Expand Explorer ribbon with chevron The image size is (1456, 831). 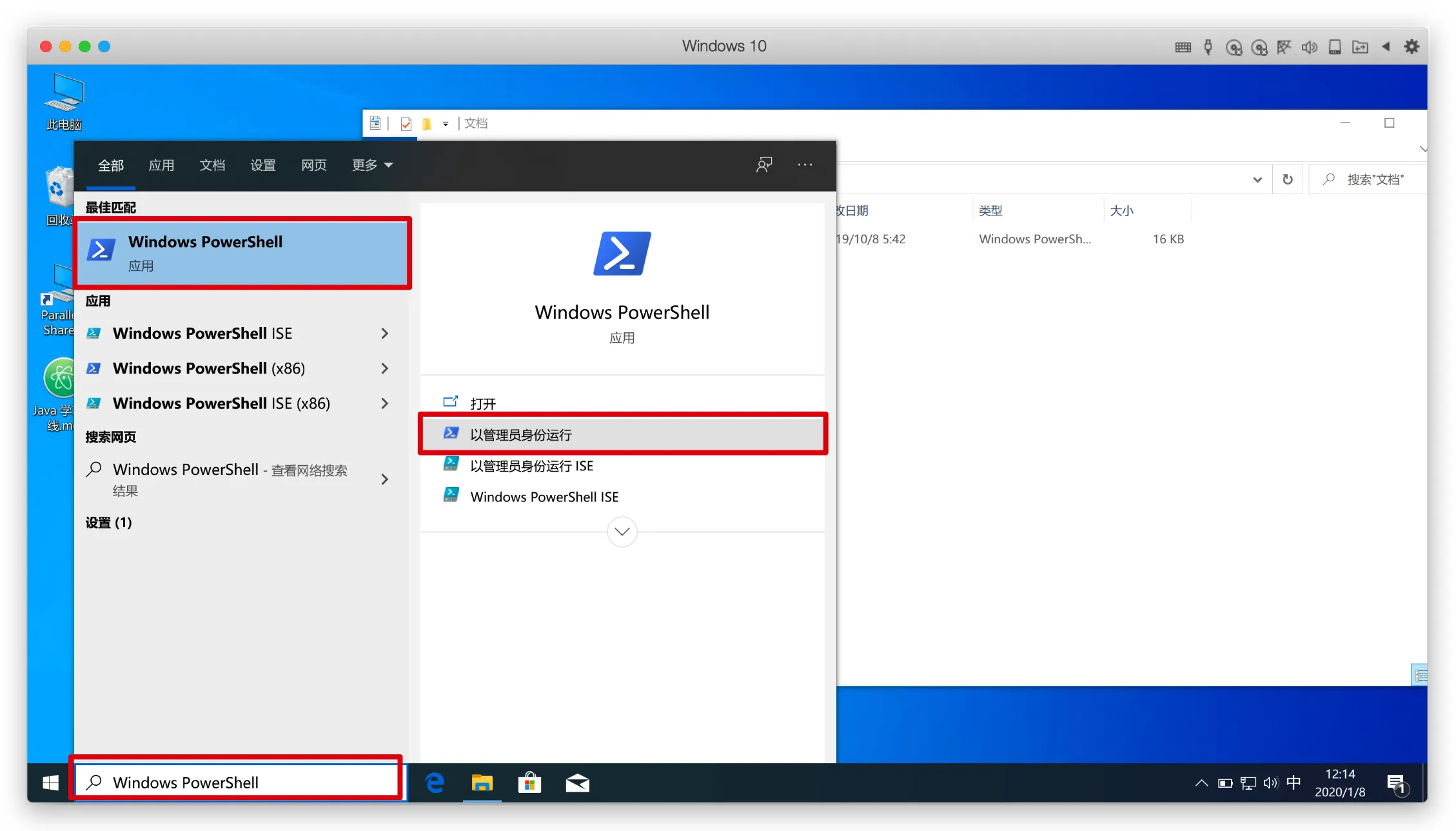[x=1422, y=149]
